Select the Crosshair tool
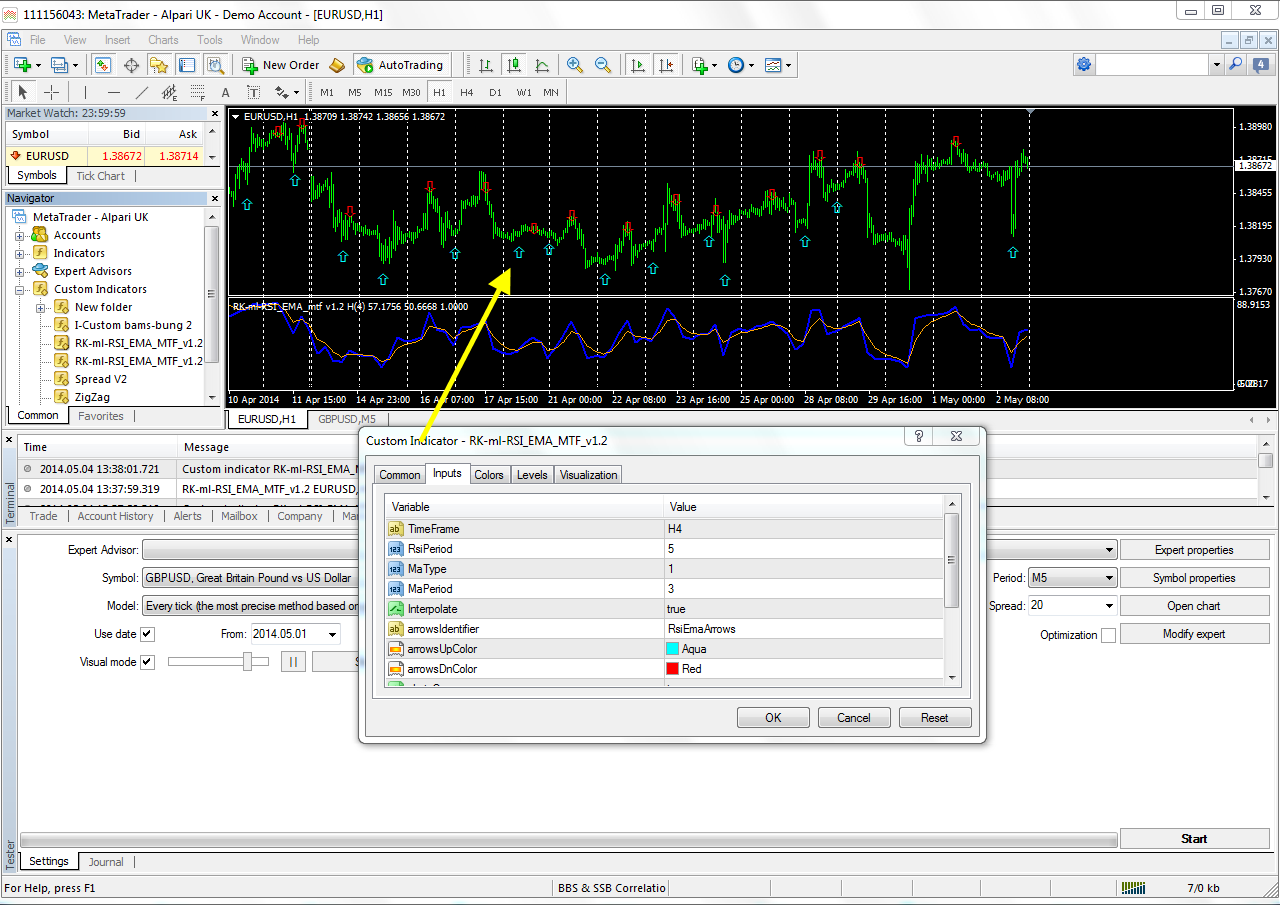 (x=51, y=92)
